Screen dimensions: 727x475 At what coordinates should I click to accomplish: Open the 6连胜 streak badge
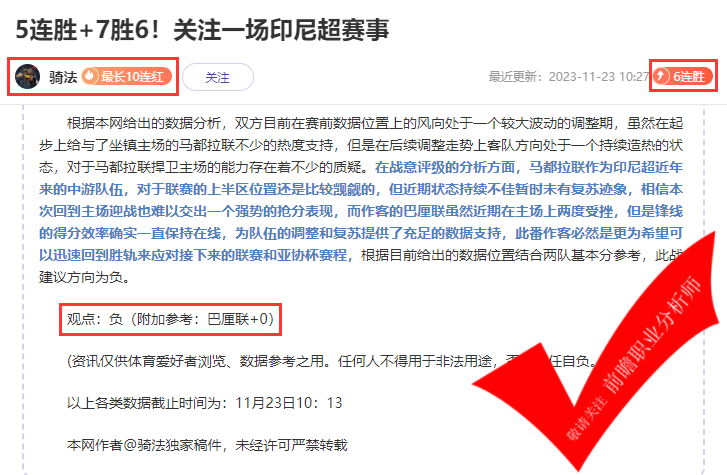pyautogui.click(x=682, y=76)
